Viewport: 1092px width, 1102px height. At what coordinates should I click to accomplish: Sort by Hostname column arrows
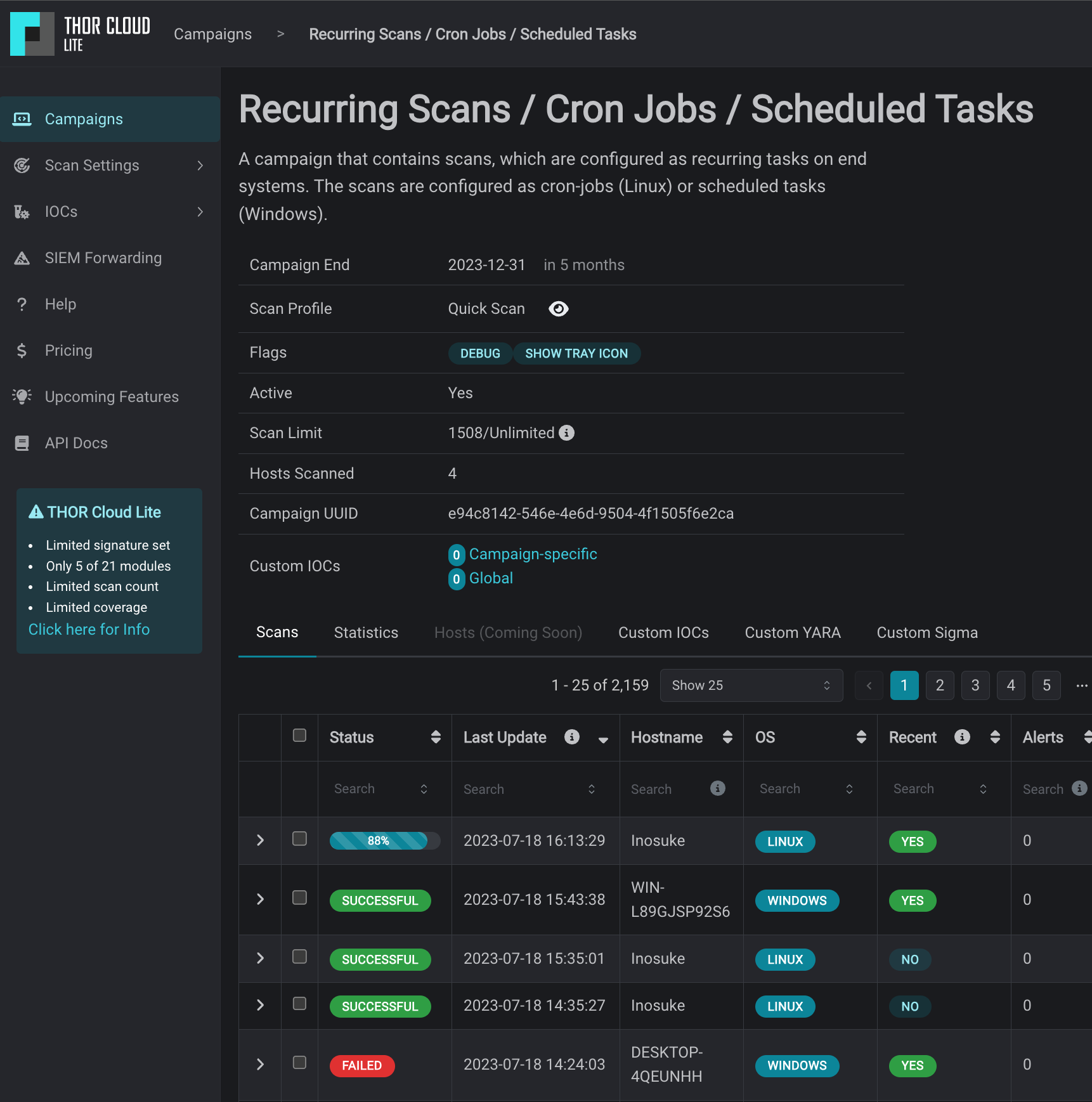click(x=727, y=737)
